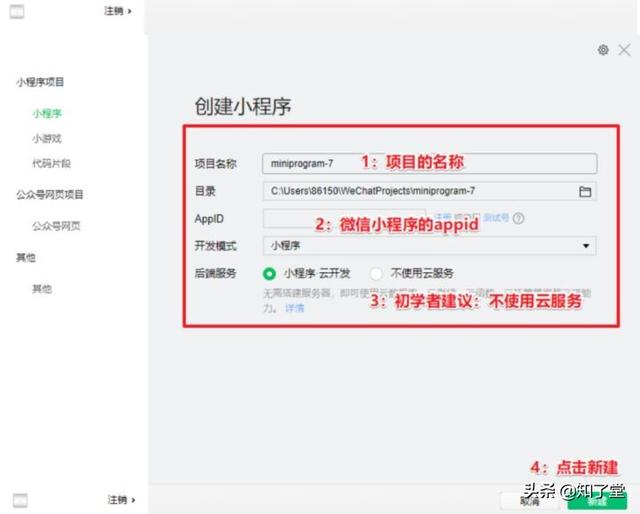Select 代码片段 in the project sidebar
The width and height of the screenshot is (640, 514).
[51, 164]
